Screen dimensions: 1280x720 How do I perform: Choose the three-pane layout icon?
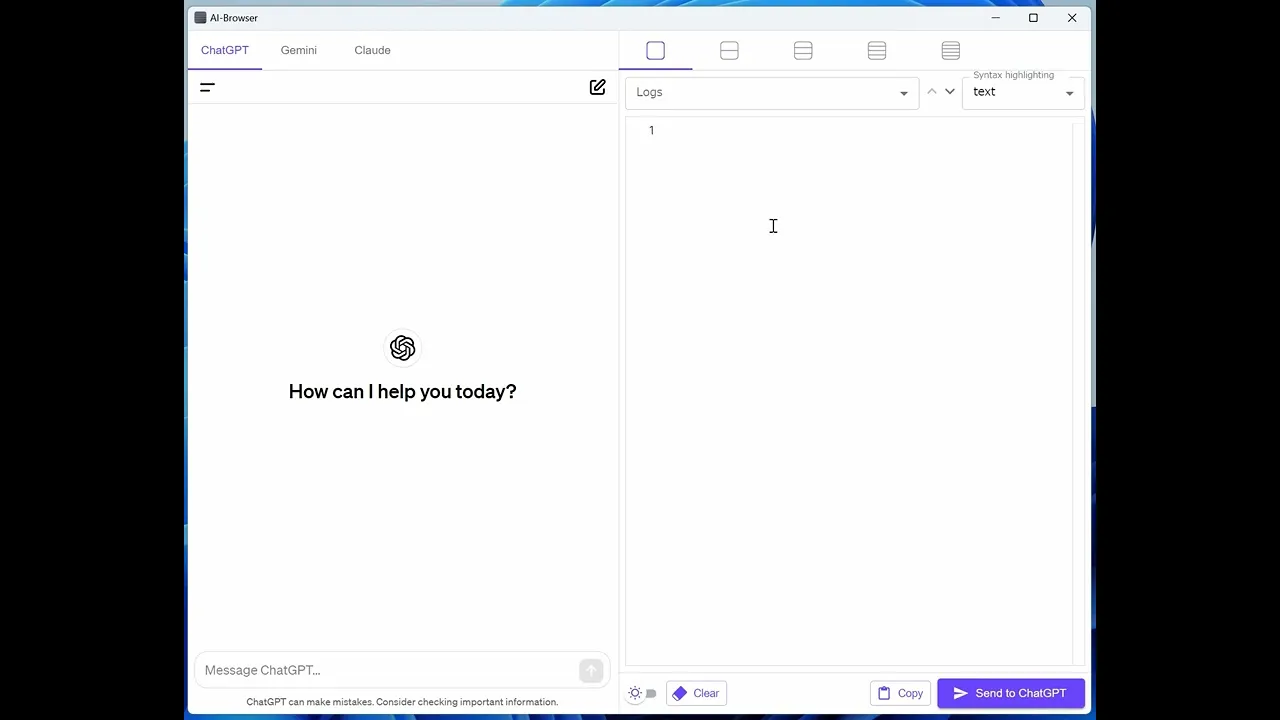803,51
